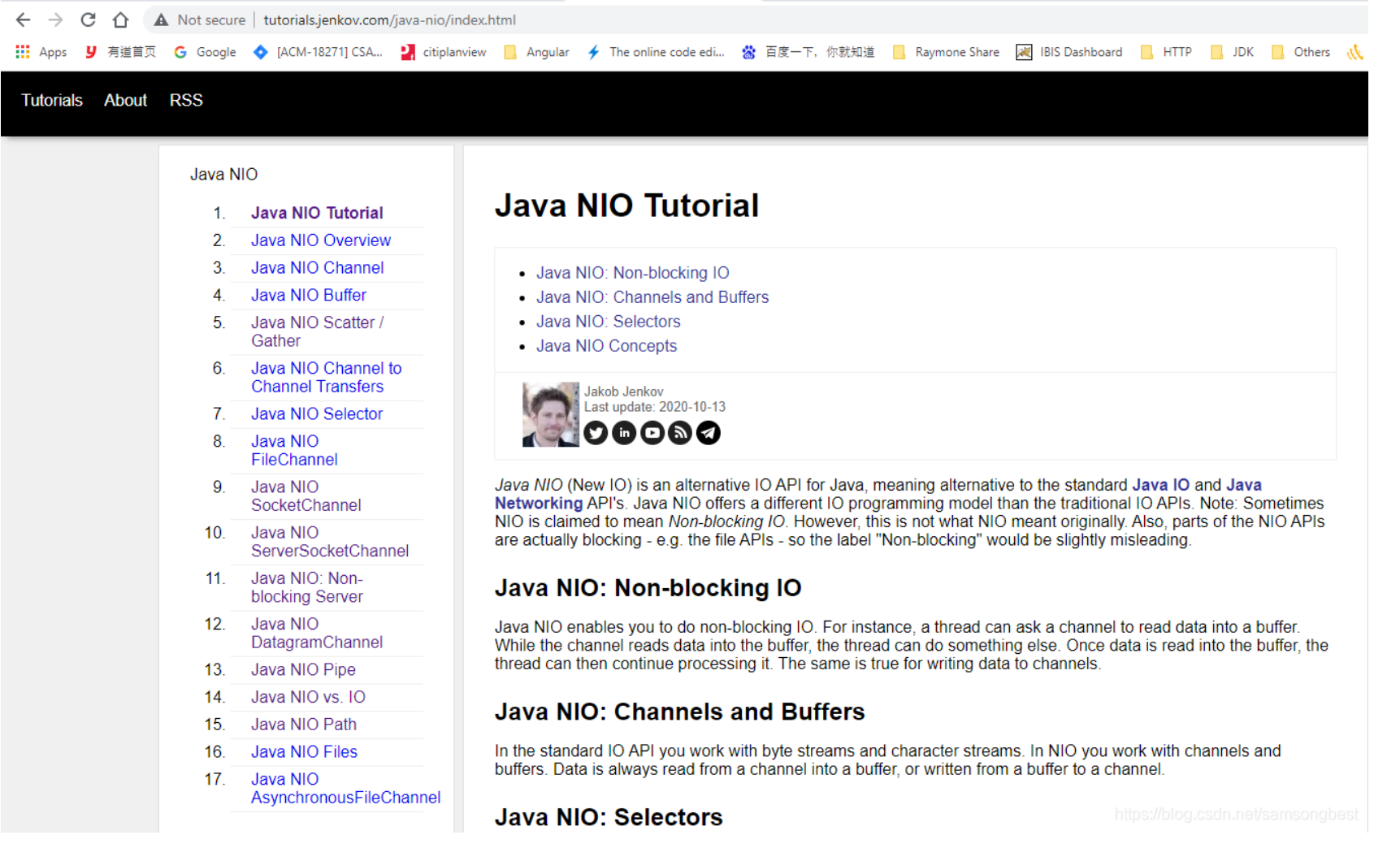Open Java NIO Files sidebar link
This screenshot has width=1400, height=848.
[x=304, y=752]
